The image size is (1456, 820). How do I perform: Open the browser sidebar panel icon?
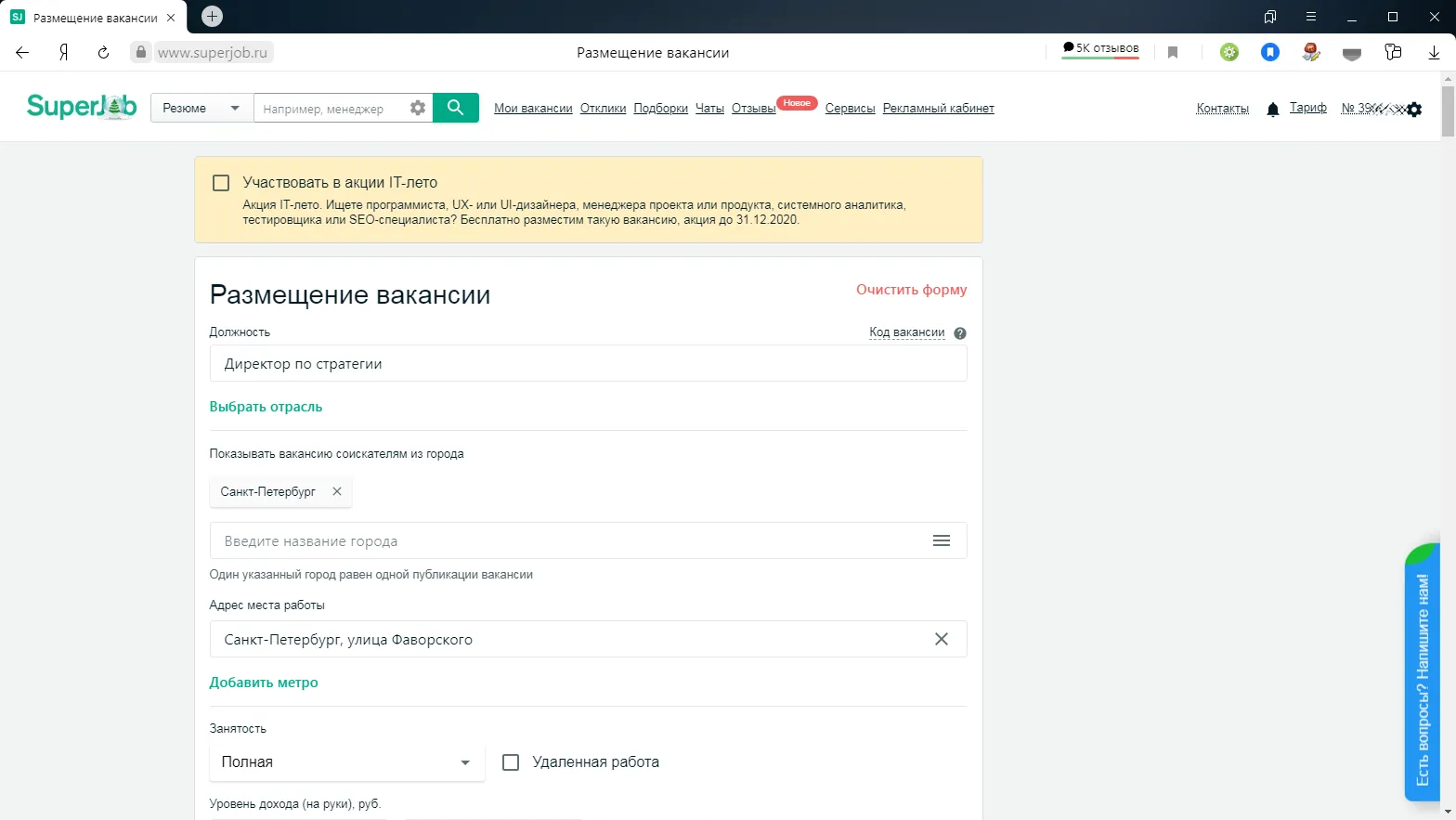(x=1270, y=17)
